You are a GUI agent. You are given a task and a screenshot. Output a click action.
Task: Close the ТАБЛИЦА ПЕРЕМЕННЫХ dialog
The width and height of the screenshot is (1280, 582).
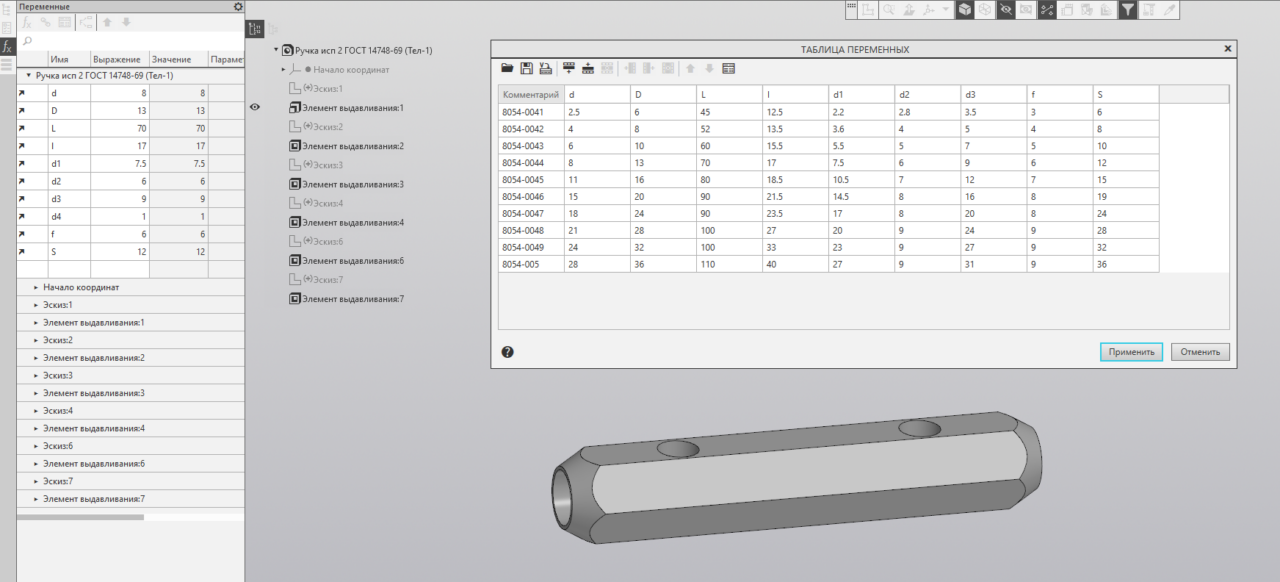[1228, 49]
